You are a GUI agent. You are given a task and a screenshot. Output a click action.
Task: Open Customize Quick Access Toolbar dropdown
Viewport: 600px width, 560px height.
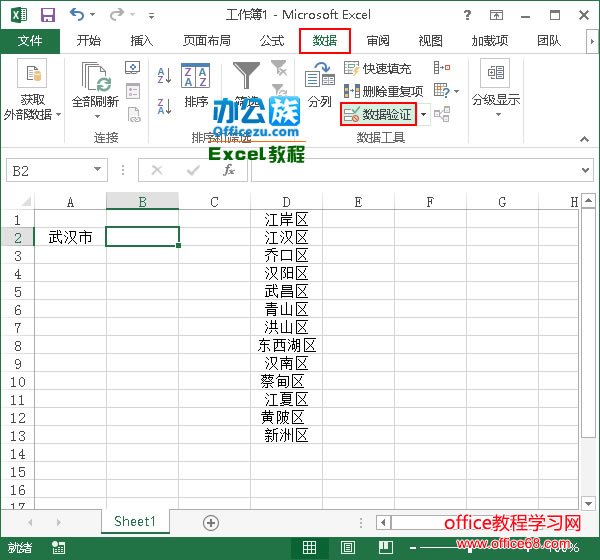tap(152, 16)
